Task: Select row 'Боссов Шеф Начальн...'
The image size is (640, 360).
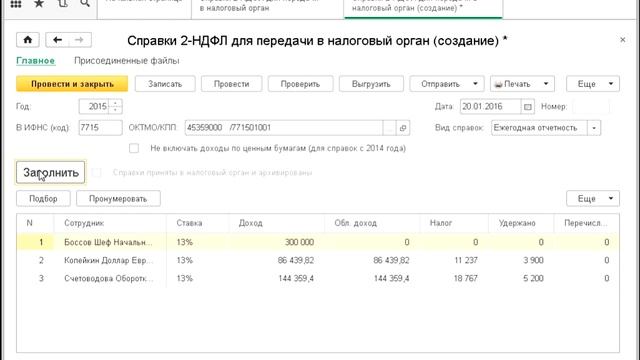Action: tap(318, 242)
